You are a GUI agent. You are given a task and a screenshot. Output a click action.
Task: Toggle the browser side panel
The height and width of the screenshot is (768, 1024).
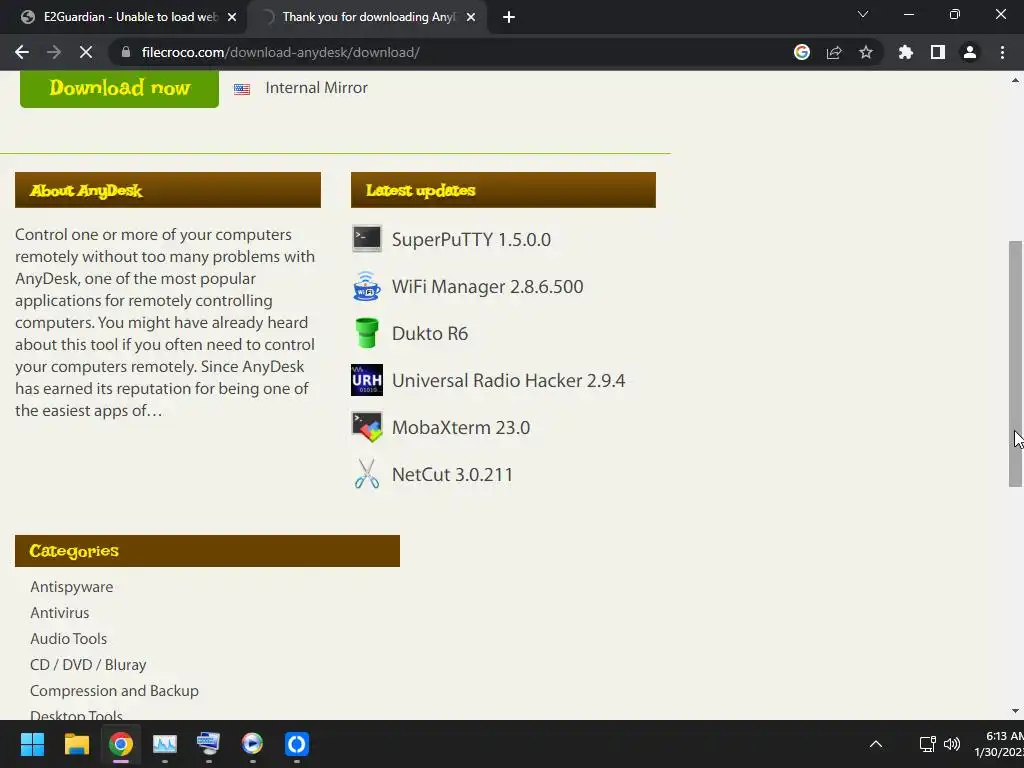click(x=938, y=52)
